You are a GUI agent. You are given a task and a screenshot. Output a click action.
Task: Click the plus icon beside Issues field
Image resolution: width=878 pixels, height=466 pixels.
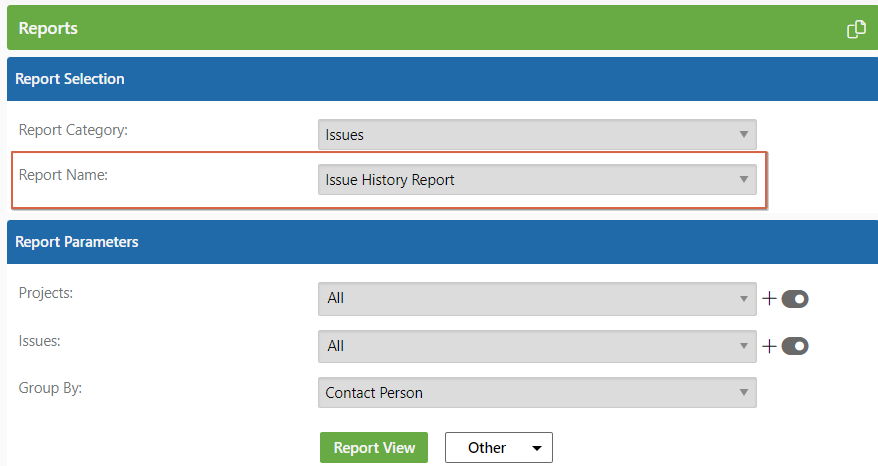click(x=769, y=346)
